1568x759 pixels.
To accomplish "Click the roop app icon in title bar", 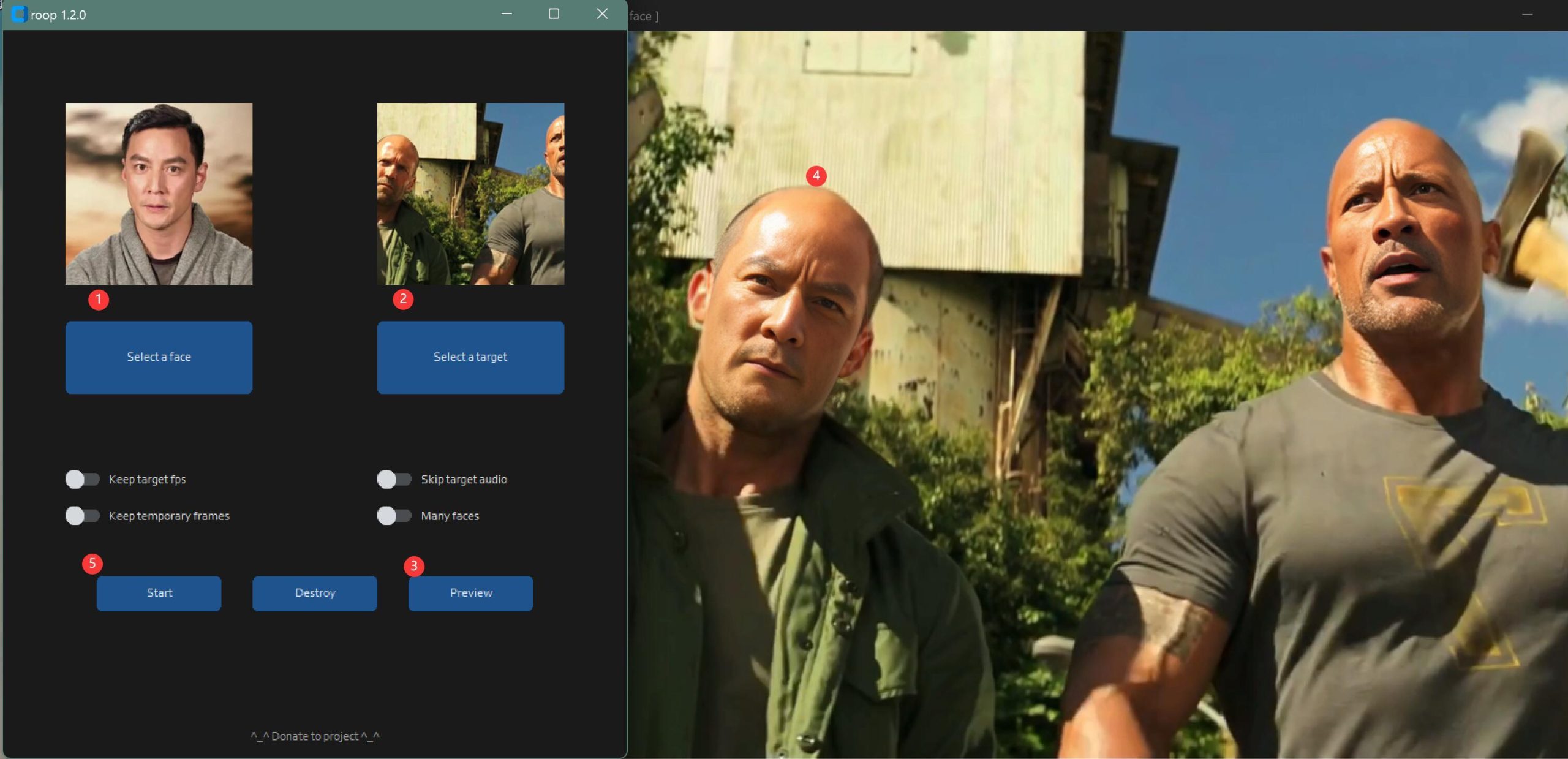I will (19, 14).
